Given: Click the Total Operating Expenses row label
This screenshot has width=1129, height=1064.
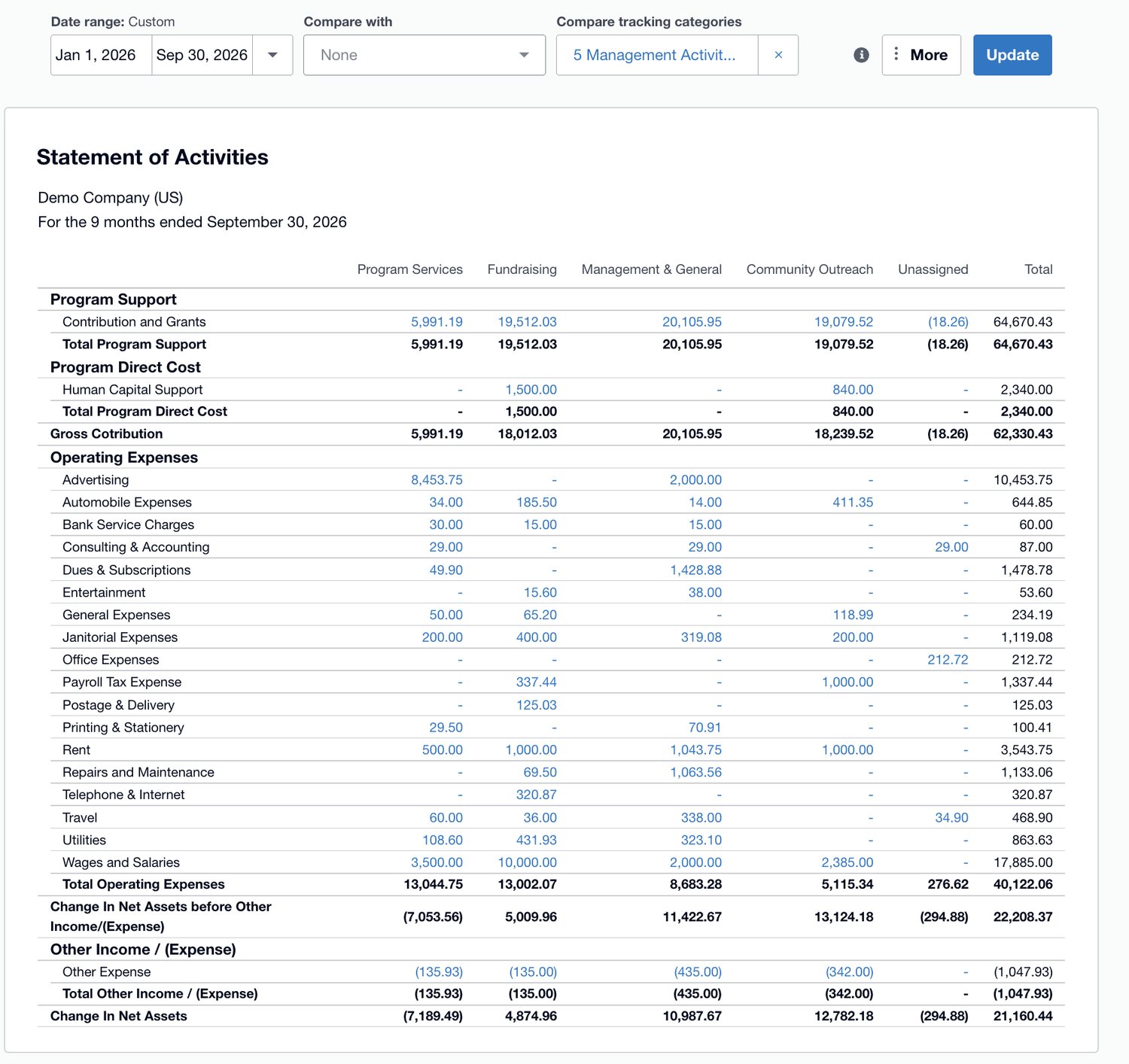Looking at the screenshot, I should [x=144, y=885].
